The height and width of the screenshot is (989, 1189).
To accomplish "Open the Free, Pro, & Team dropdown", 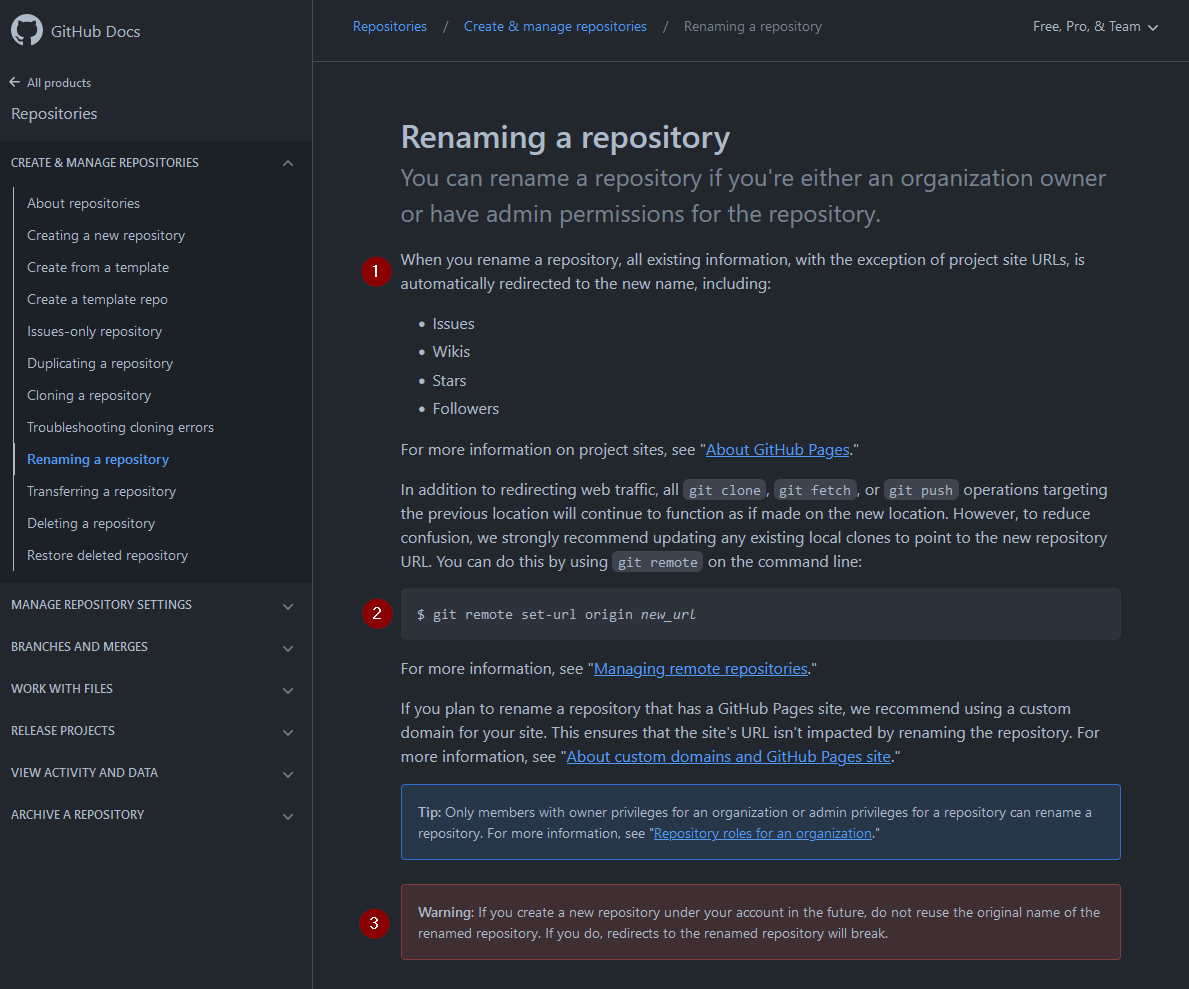I will (x=1095, y=27).
